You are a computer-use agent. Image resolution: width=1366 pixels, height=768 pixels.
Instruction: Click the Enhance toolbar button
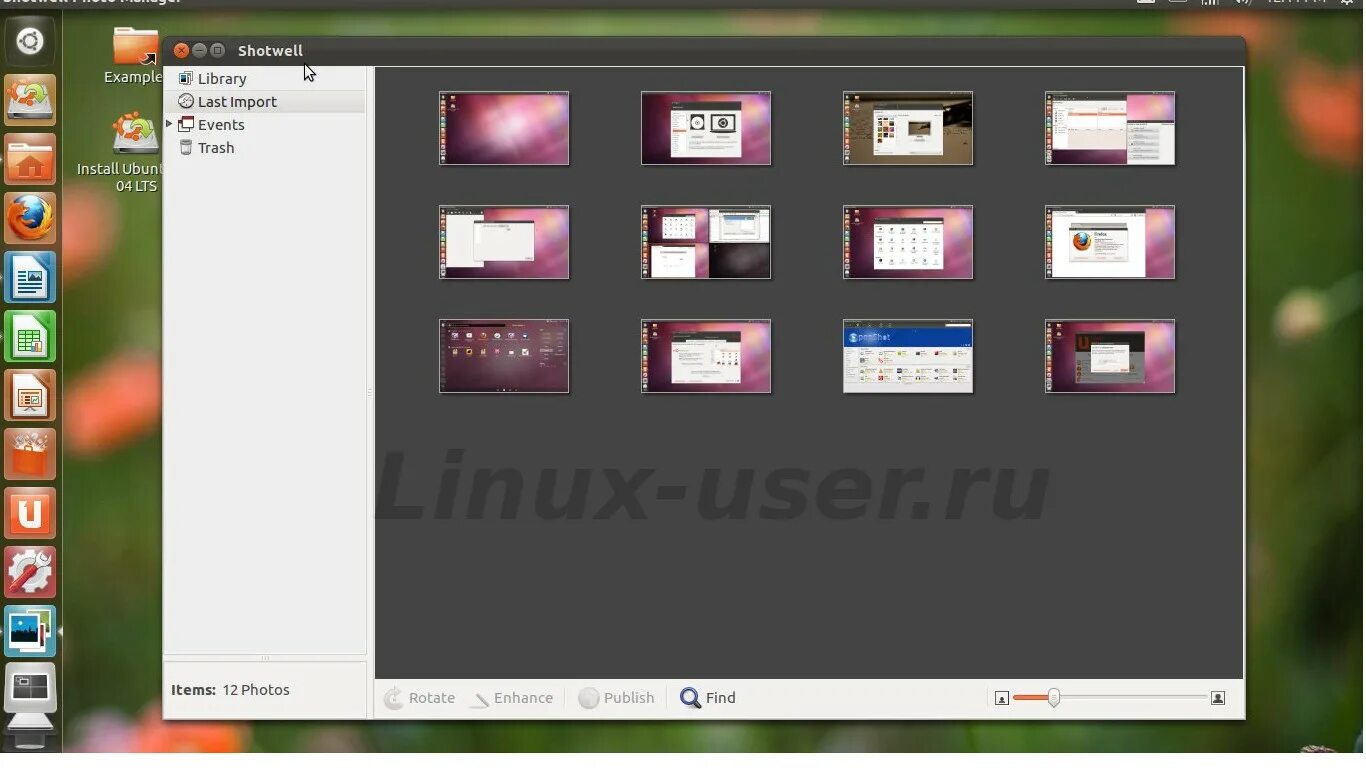pos(512,698)
